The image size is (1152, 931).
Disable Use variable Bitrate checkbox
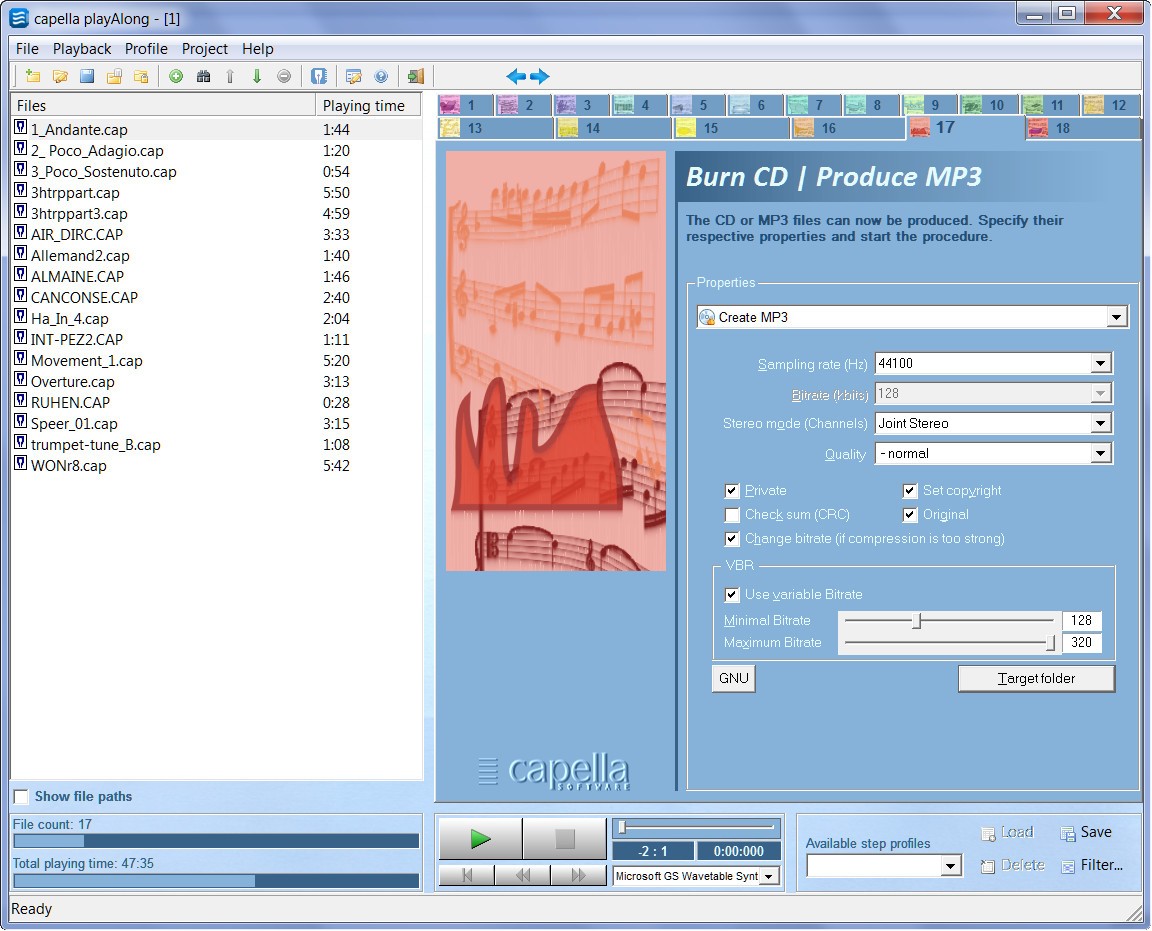[x=732, y=595]
